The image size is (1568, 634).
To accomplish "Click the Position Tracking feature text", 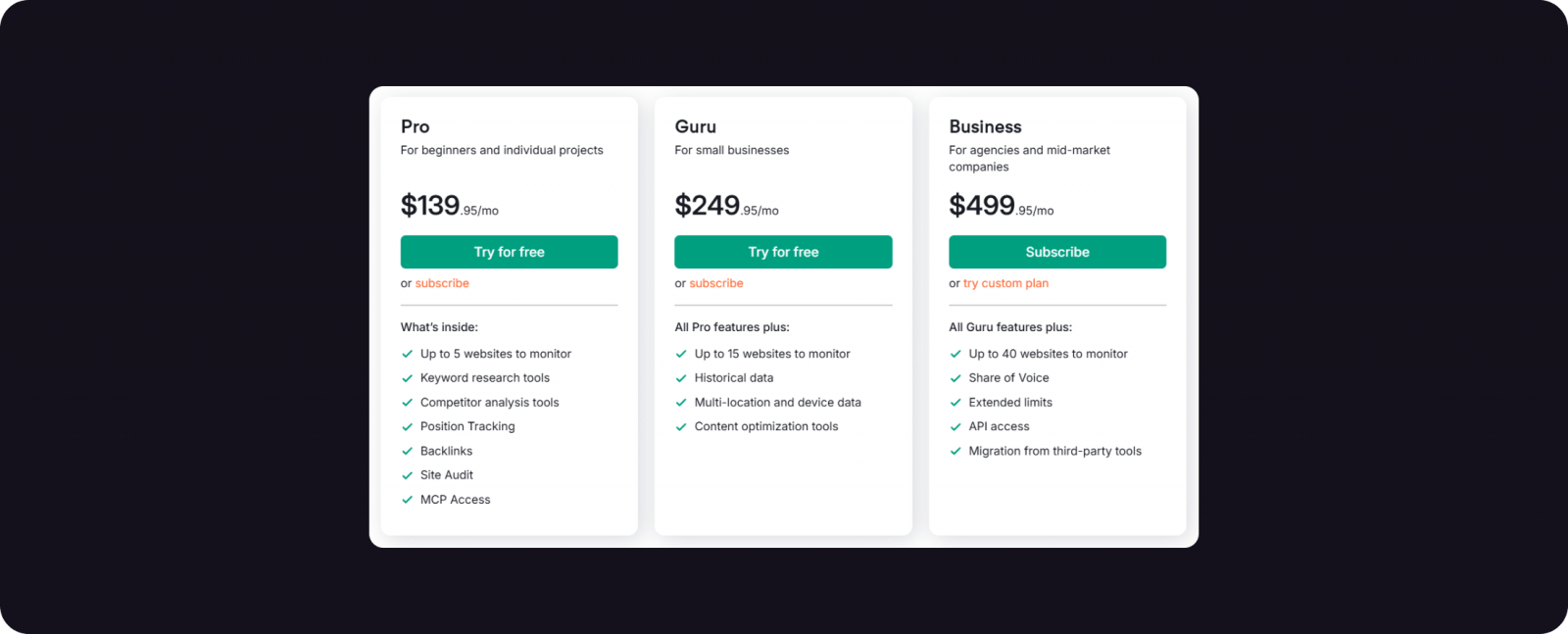I will pos(467,426).
